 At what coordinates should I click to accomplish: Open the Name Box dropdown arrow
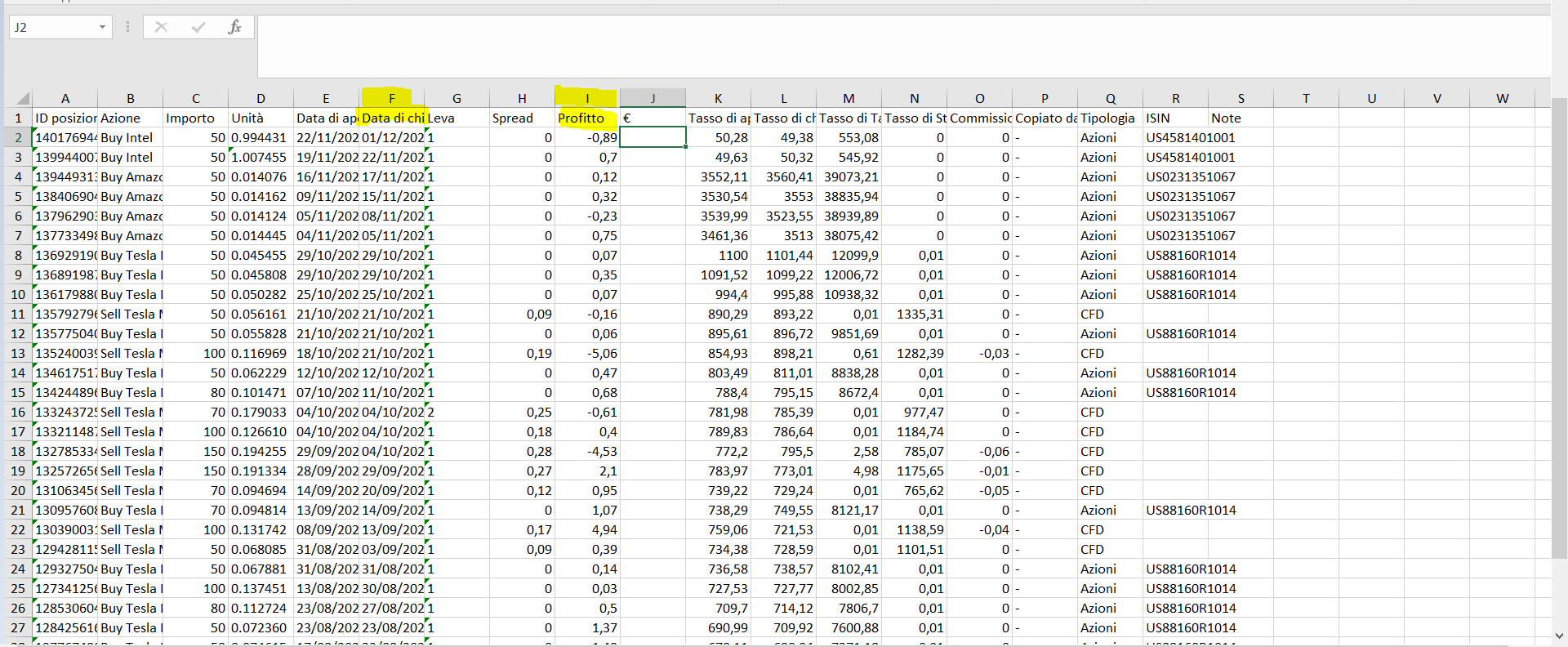[102, 27]
